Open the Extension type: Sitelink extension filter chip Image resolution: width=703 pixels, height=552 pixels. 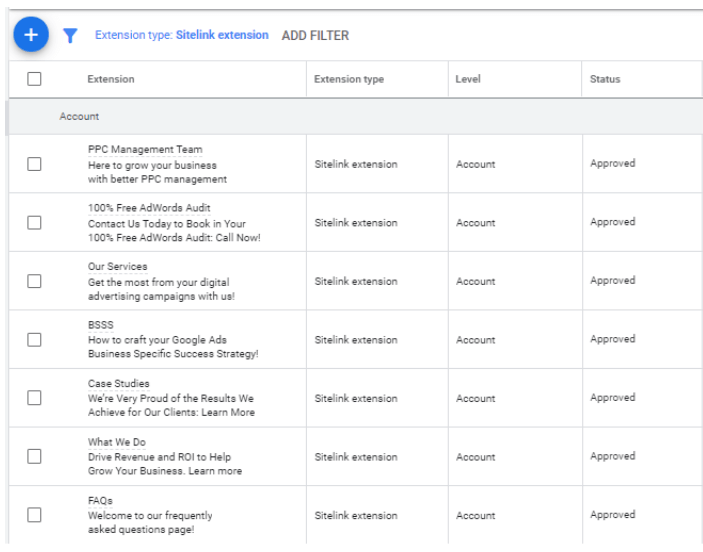point(182,35)
